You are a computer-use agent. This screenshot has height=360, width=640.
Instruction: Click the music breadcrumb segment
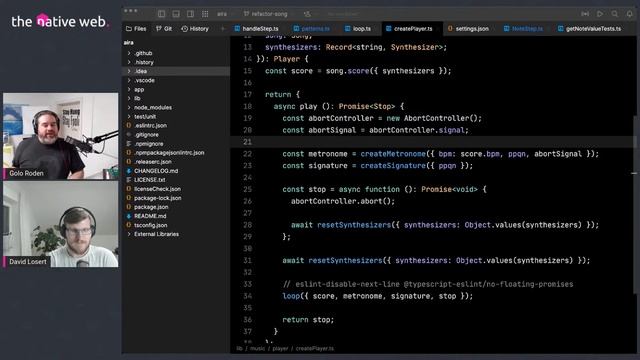coord(257,349)
